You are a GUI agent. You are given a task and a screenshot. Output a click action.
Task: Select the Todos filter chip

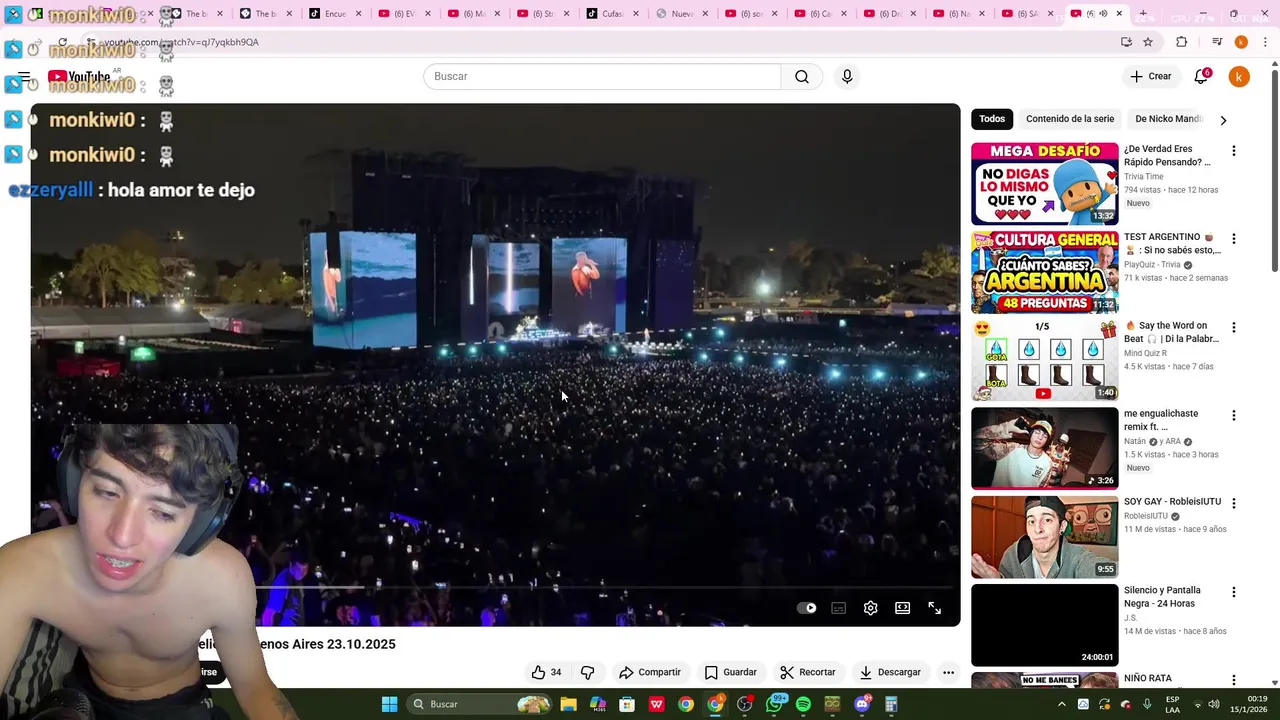click(x=992, y=119)
